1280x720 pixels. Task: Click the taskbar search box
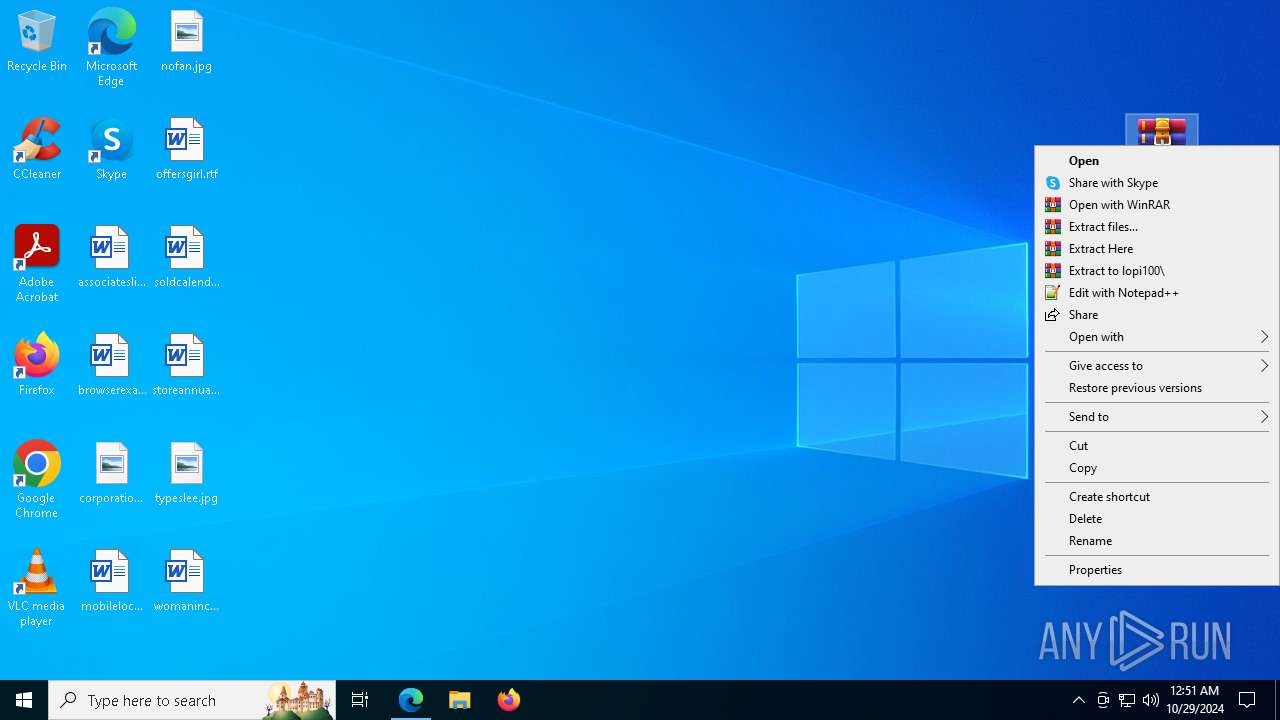[192, 700]
